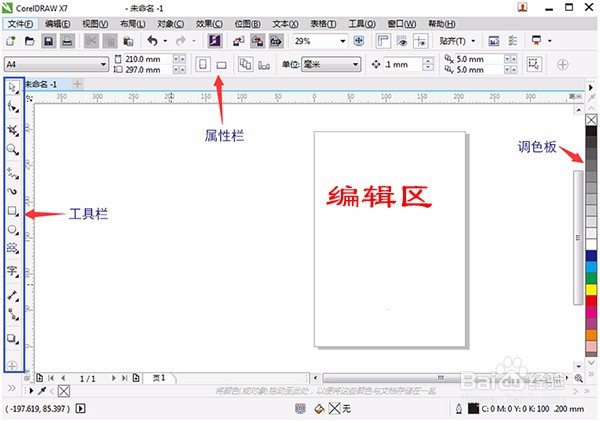Click the Cut scissors icon
600x421 pixels.
point(91,41)
